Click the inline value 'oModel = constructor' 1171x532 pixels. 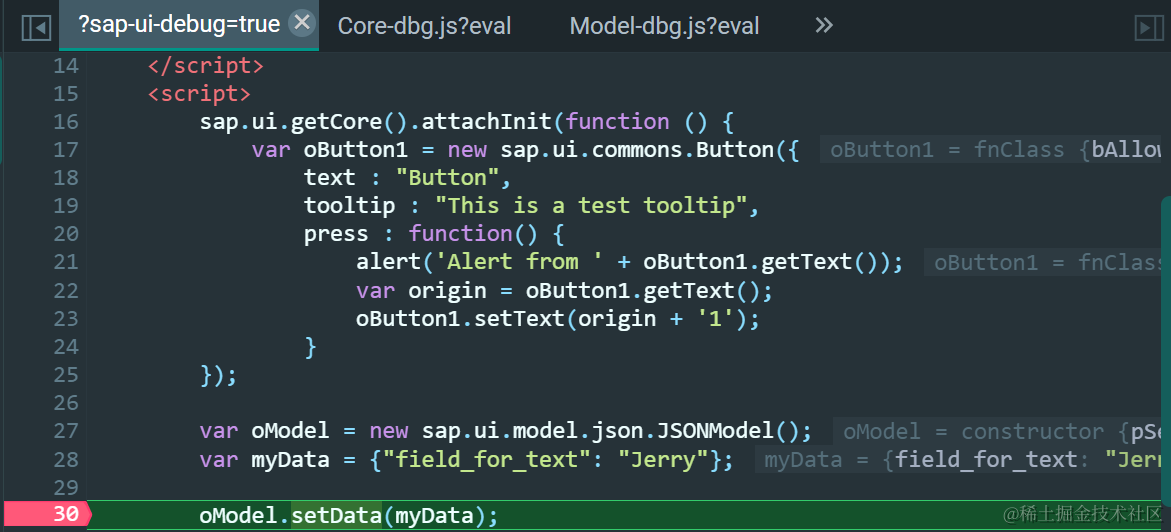click(x=972, y=431)
